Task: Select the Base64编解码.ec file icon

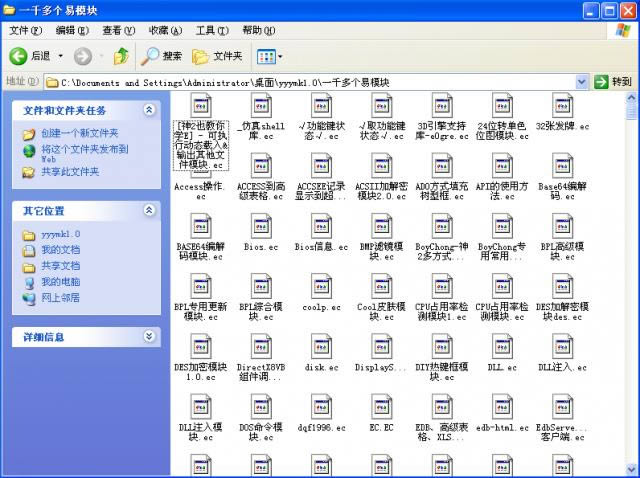Action: [x=562, y=166]
